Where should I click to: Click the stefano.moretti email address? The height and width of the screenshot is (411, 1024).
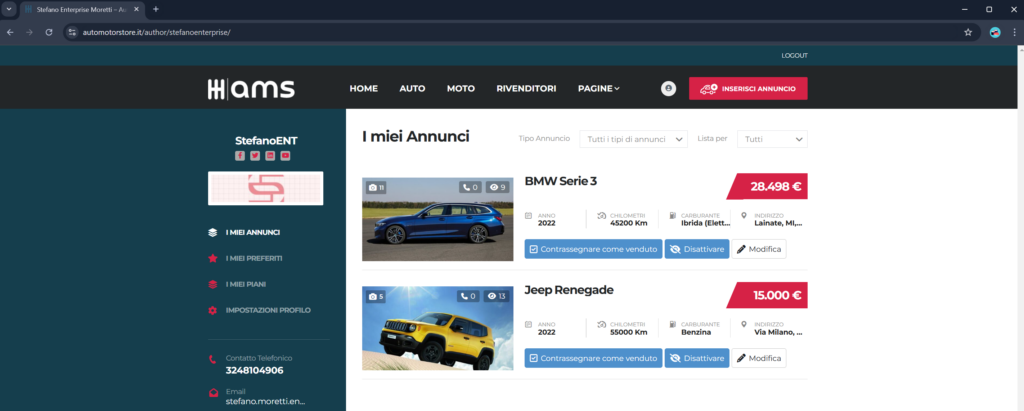tap(265, 401)
